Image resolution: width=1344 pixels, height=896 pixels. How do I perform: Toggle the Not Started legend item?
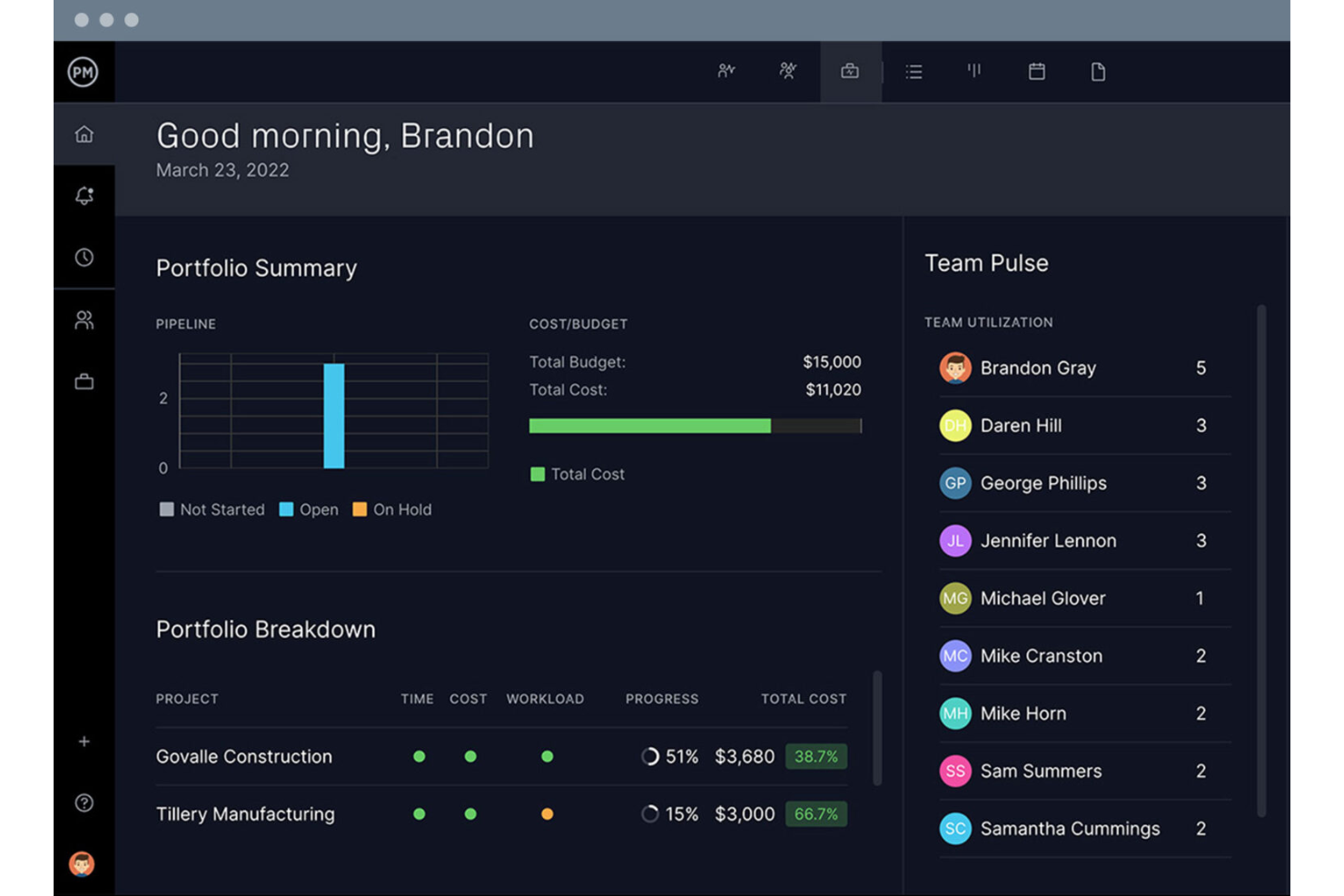(x=212, y=509)
